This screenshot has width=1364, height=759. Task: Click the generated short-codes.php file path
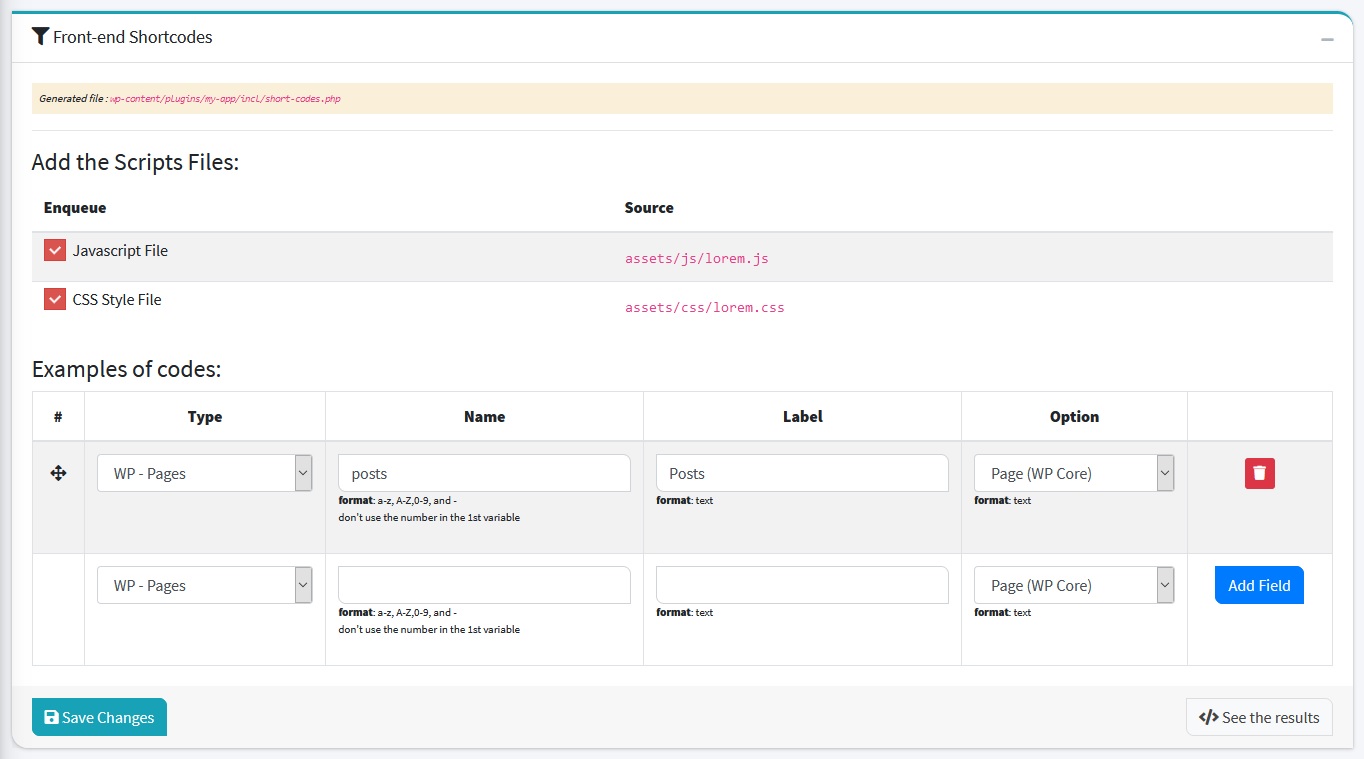[x=225, y=99]
